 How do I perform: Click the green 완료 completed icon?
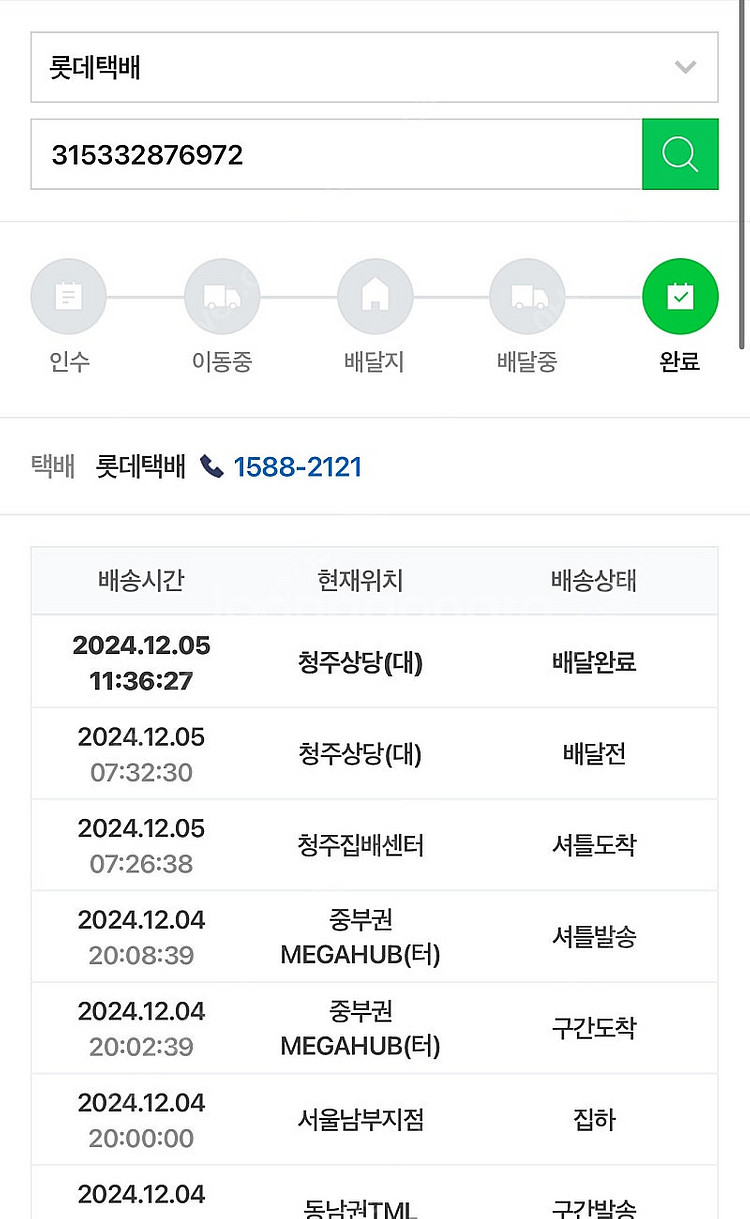click(680, 296)
